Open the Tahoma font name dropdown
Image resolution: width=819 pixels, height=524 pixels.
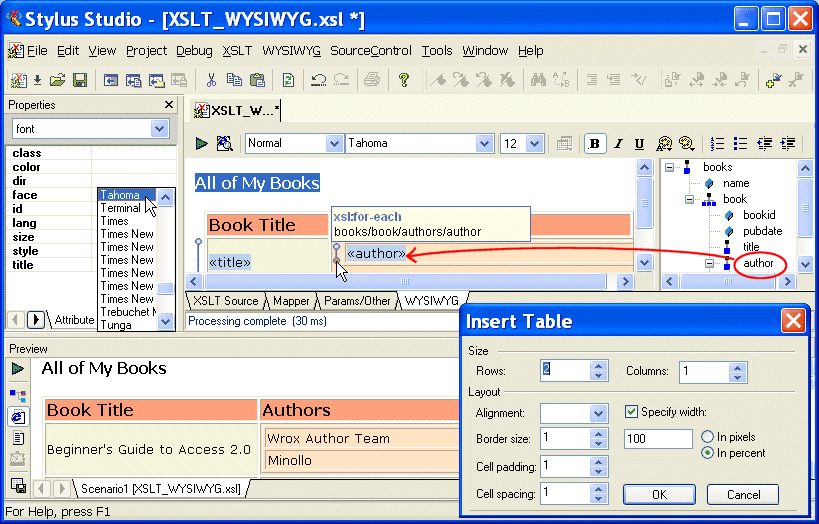pyautogui.click(x=484, y=143)
